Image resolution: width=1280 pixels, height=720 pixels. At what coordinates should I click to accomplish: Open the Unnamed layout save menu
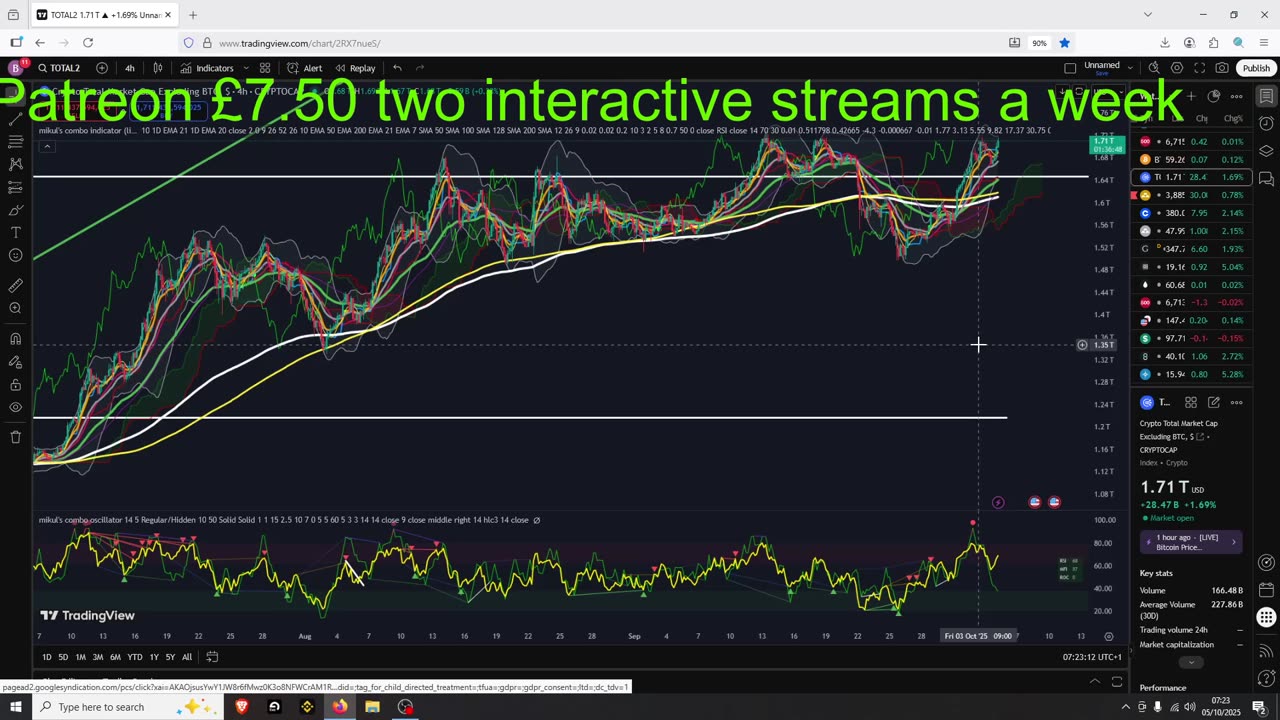pyautogui.click(x=1102, y=68)
